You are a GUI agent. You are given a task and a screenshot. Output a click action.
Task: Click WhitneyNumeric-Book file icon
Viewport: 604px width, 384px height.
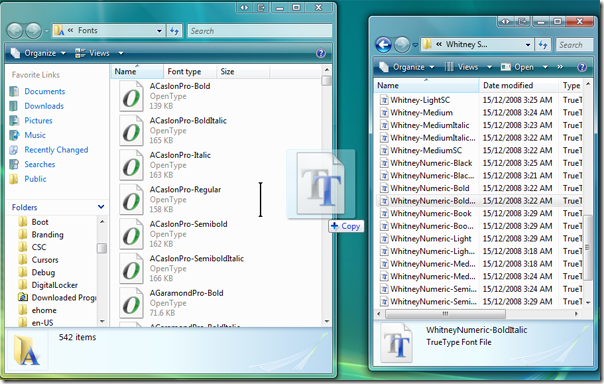click(x=384, y=213)
